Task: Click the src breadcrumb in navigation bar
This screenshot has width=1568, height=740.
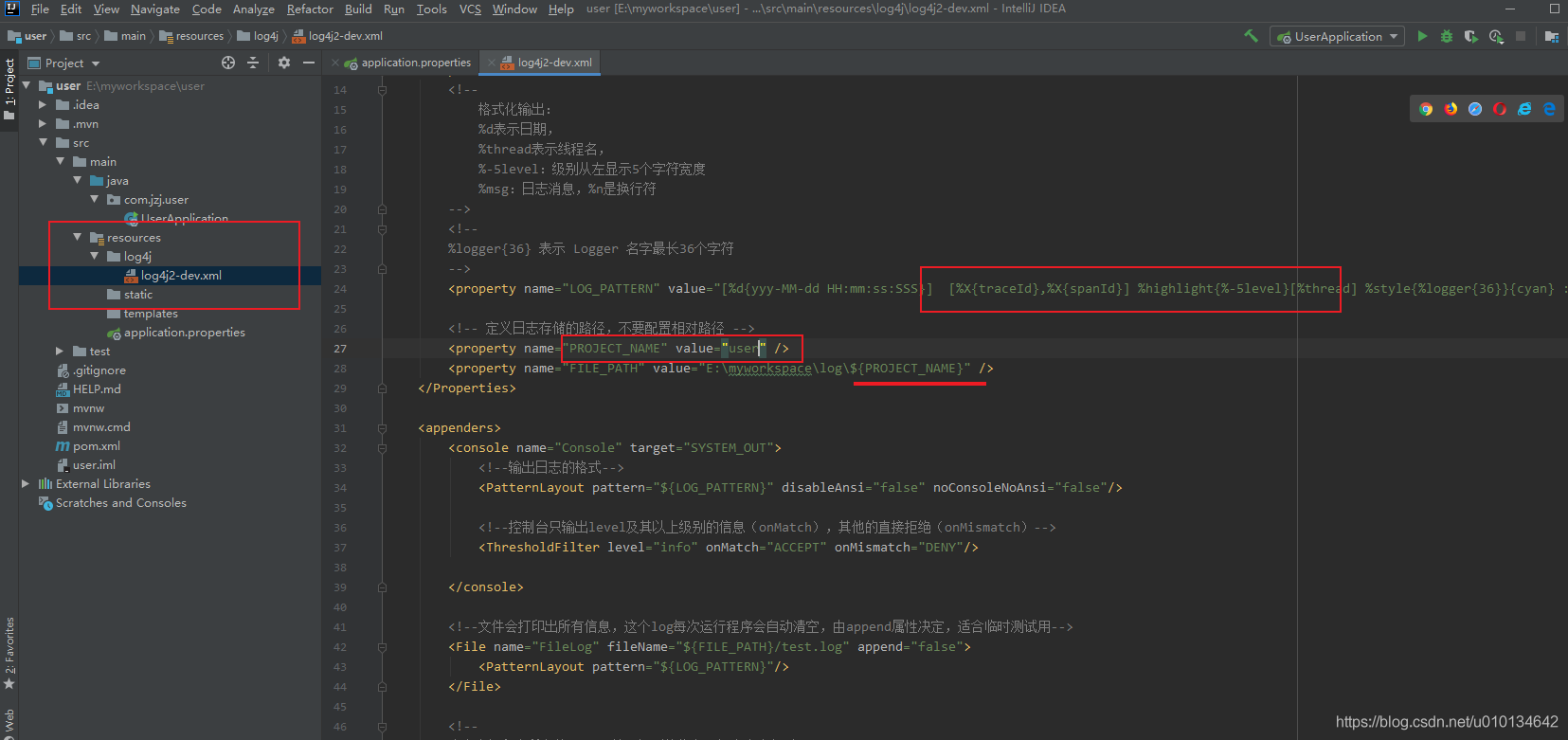Action: pyautogui.click(x=76, y=36)
